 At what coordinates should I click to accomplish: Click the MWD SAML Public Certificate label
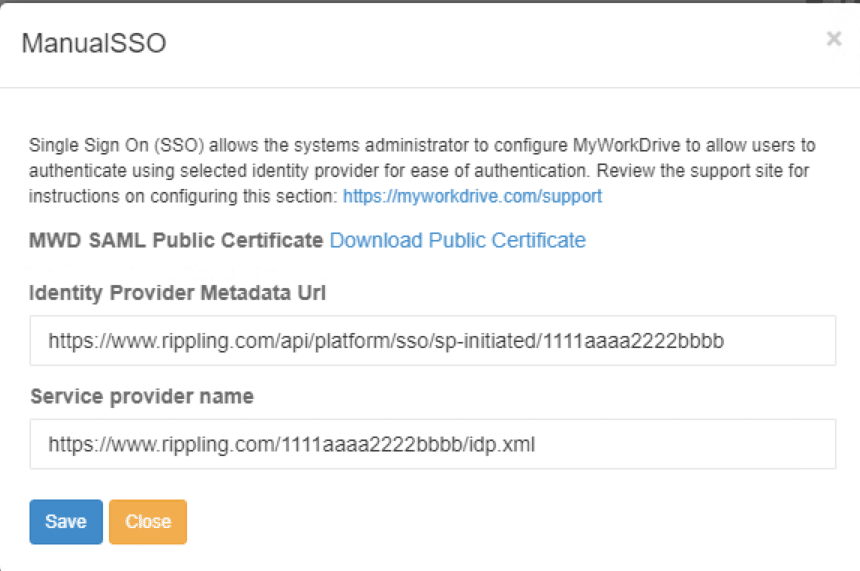176,240
